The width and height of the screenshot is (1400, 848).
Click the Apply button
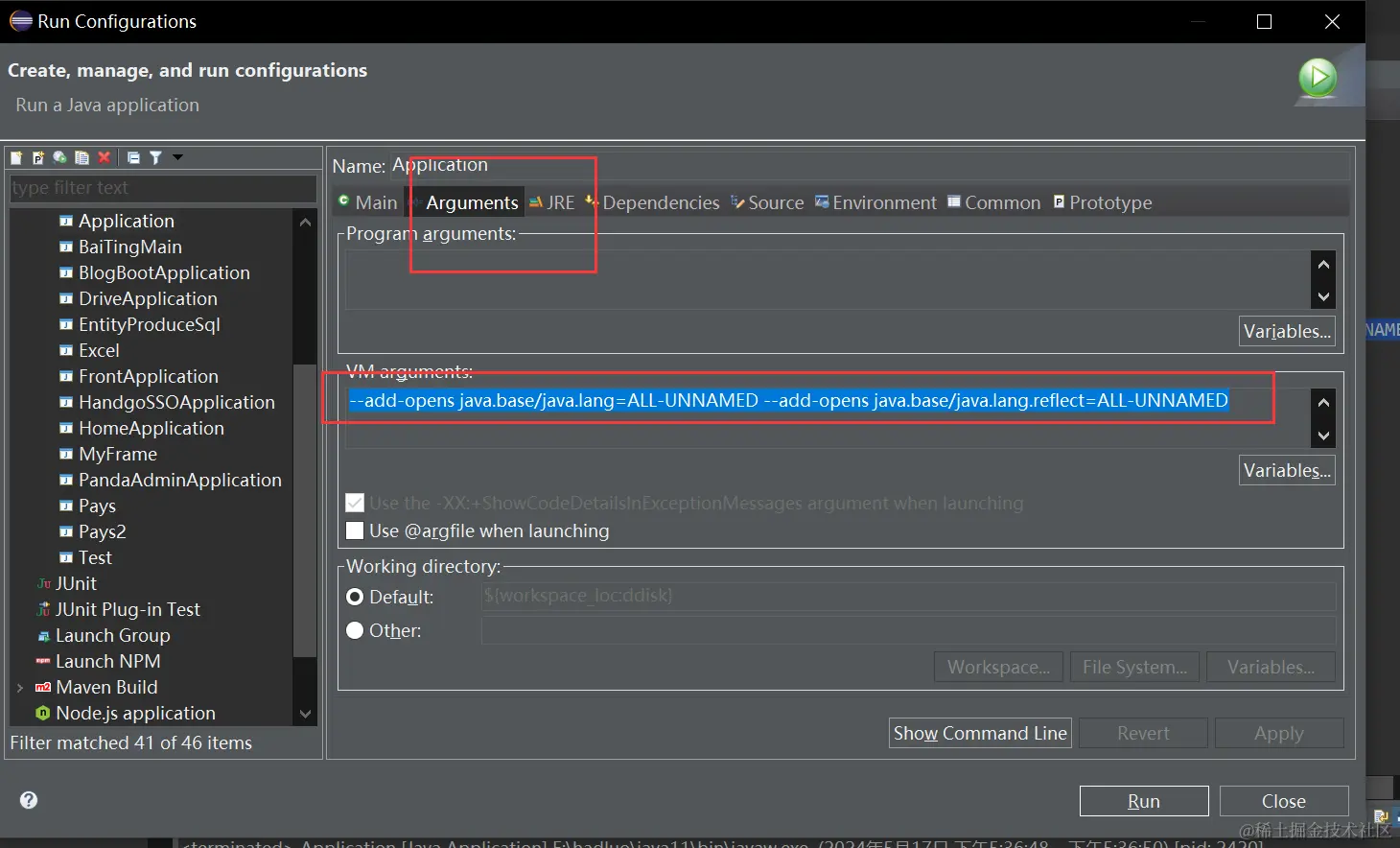pyautogui.click(x=1279, y=733)
